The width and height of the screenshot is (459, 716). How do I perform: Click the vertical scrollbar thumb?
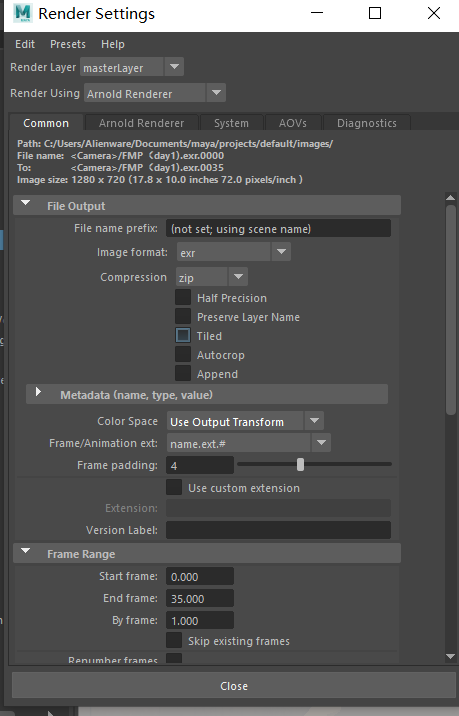[x=450, y=309]
